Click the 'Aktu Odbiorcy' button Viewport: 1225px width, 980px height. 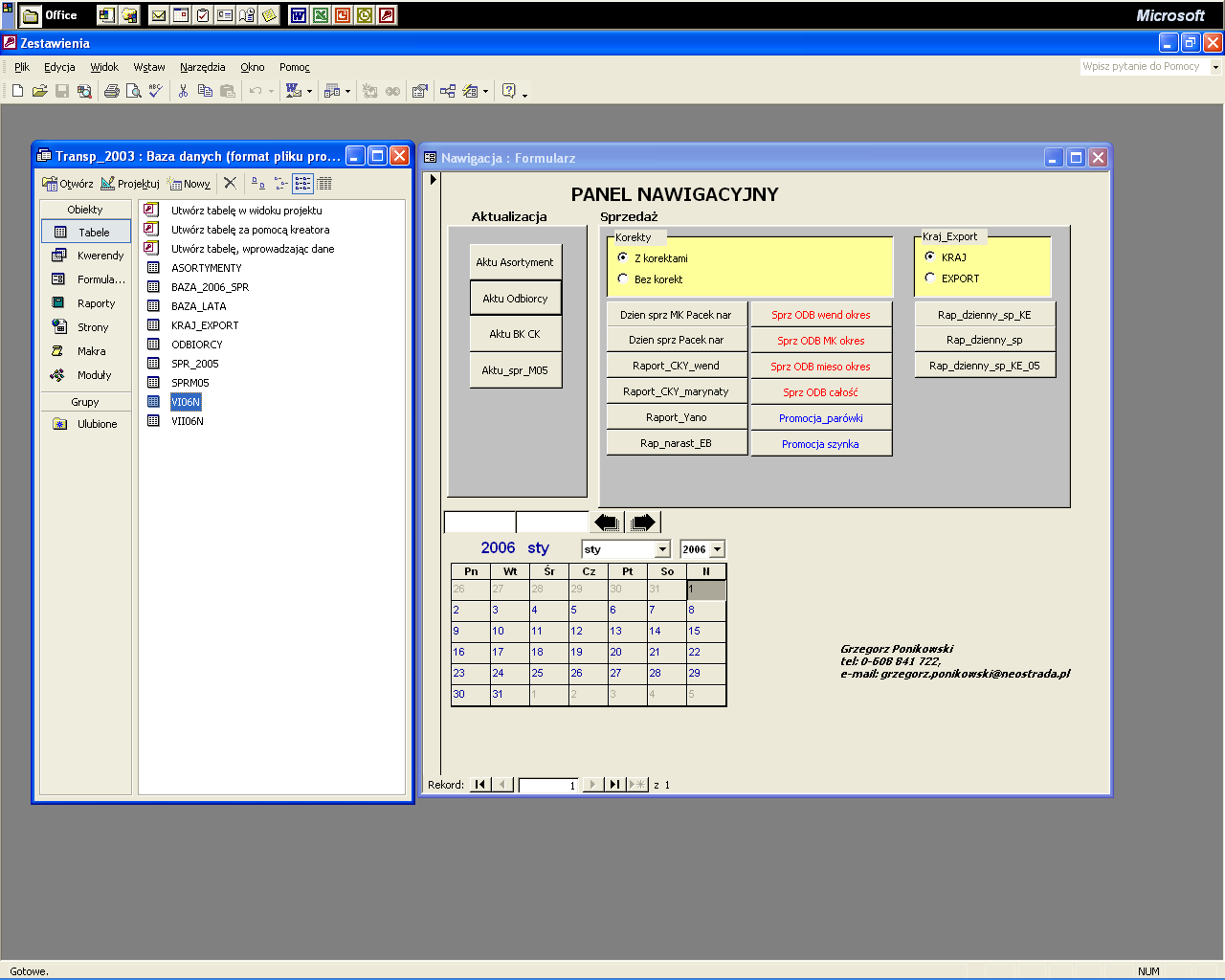pos(515,298)
